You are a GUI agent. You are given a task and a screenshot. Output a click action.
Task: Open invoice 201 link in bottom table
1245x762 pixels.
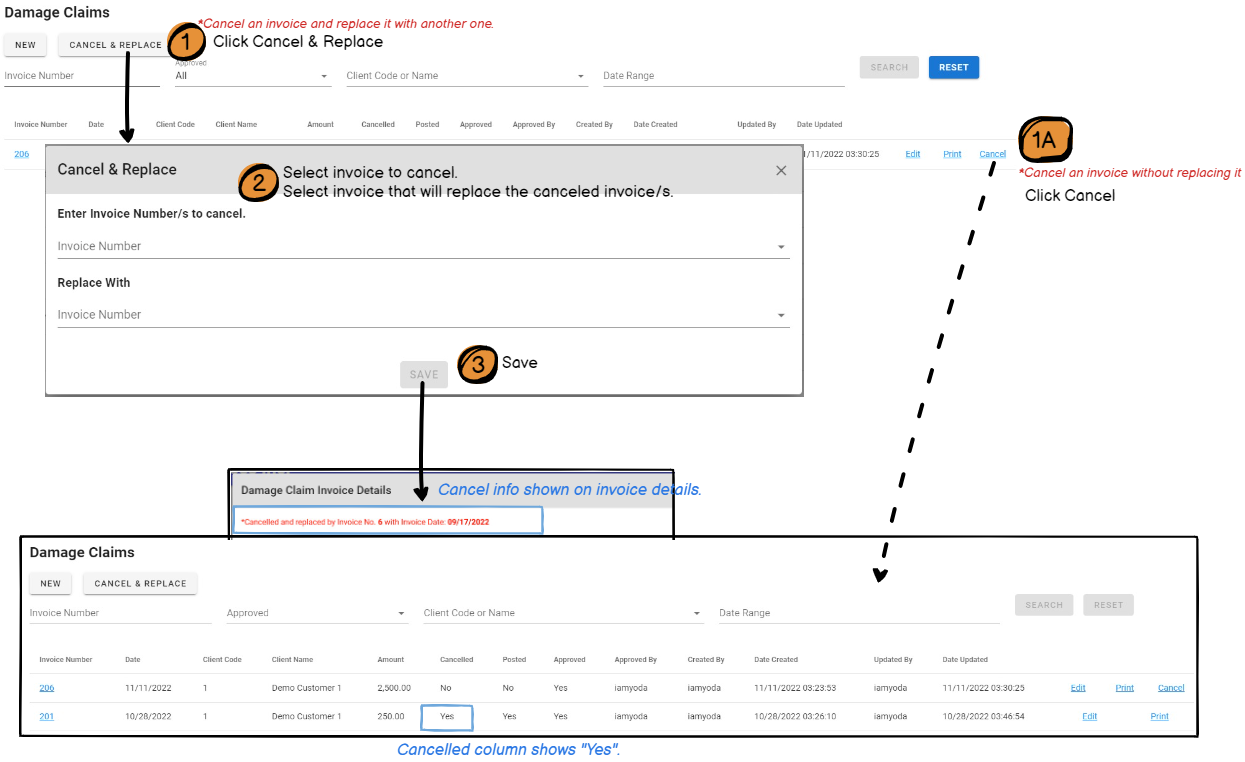[x=47, y=717]
